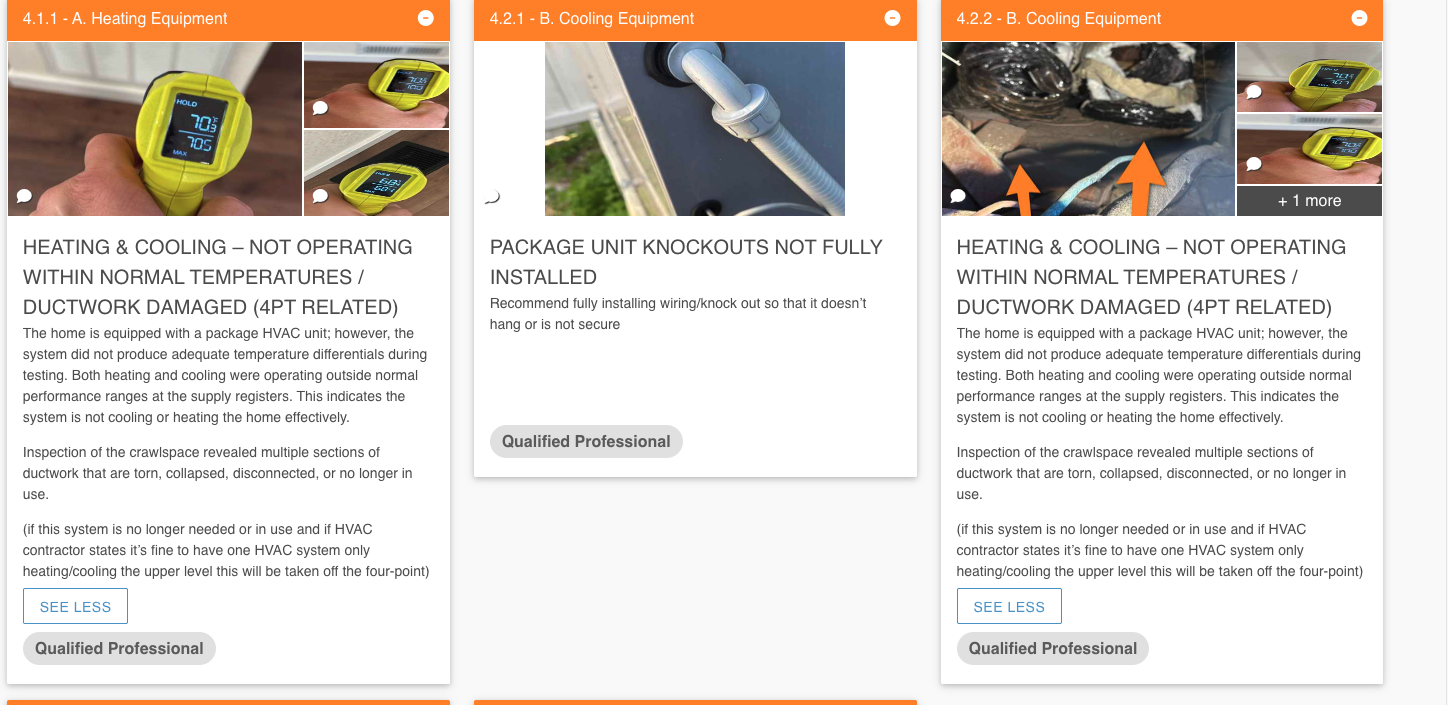Click 'The home is equipped' paragraph in card 4.1.1

click(x=225, y=375)
